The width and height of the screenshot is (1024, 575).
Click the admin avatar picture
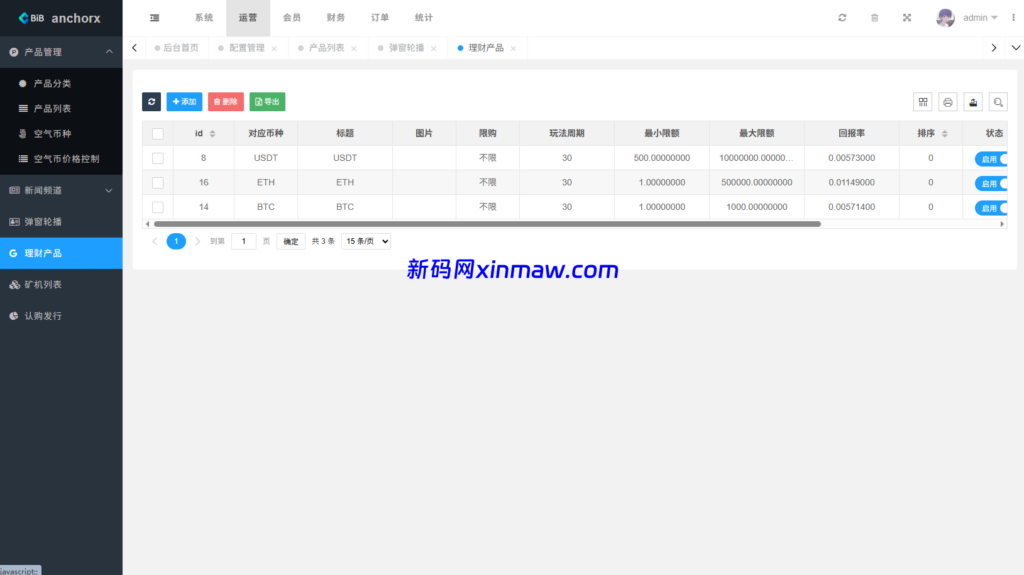[945, 18]
